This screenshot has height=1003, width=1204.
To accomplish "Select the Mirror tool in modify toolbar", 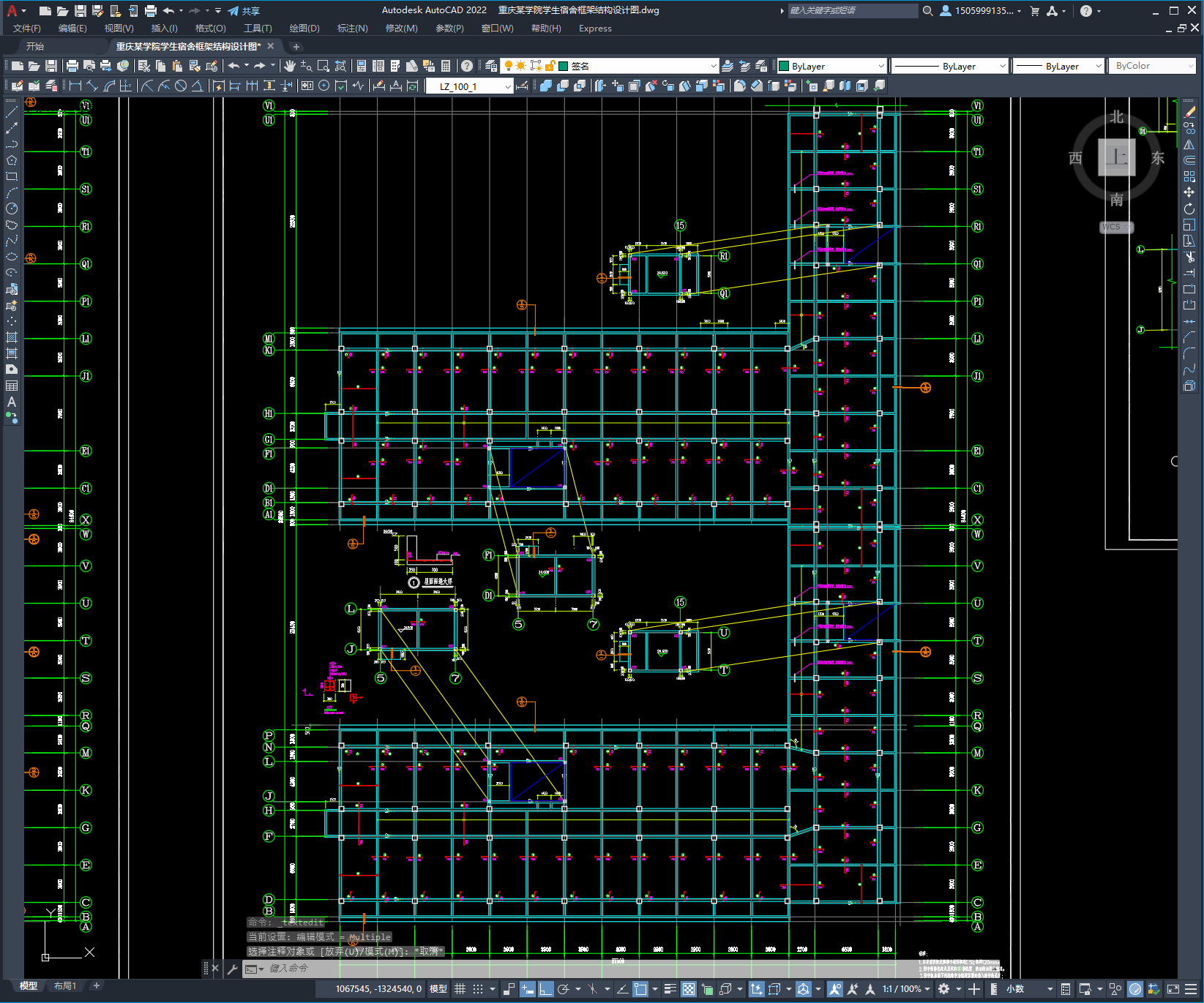I will coord(1189,144).
